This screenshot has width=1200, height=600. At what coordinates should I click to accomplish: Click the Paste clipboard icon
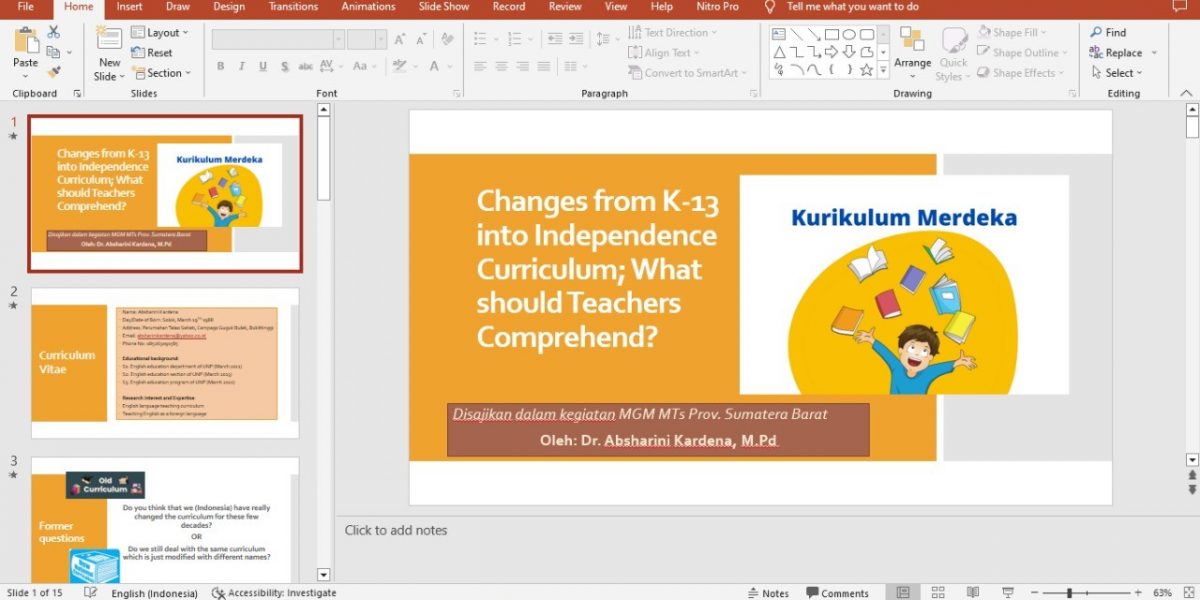coord(26,41)
